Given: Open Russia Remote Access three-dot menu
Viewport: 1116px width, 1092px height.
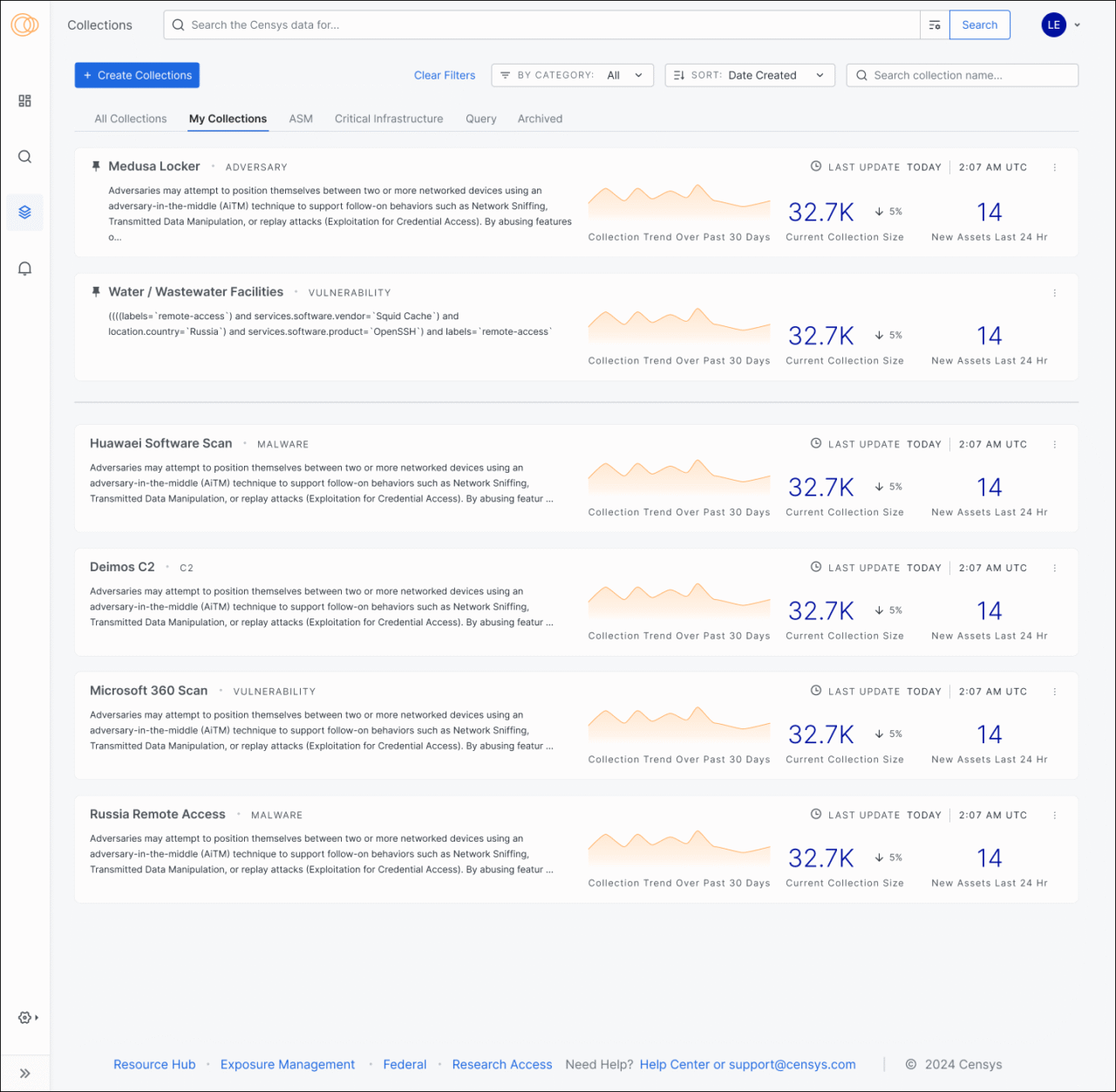Looking at the screenshot, I should [1055, 816].
